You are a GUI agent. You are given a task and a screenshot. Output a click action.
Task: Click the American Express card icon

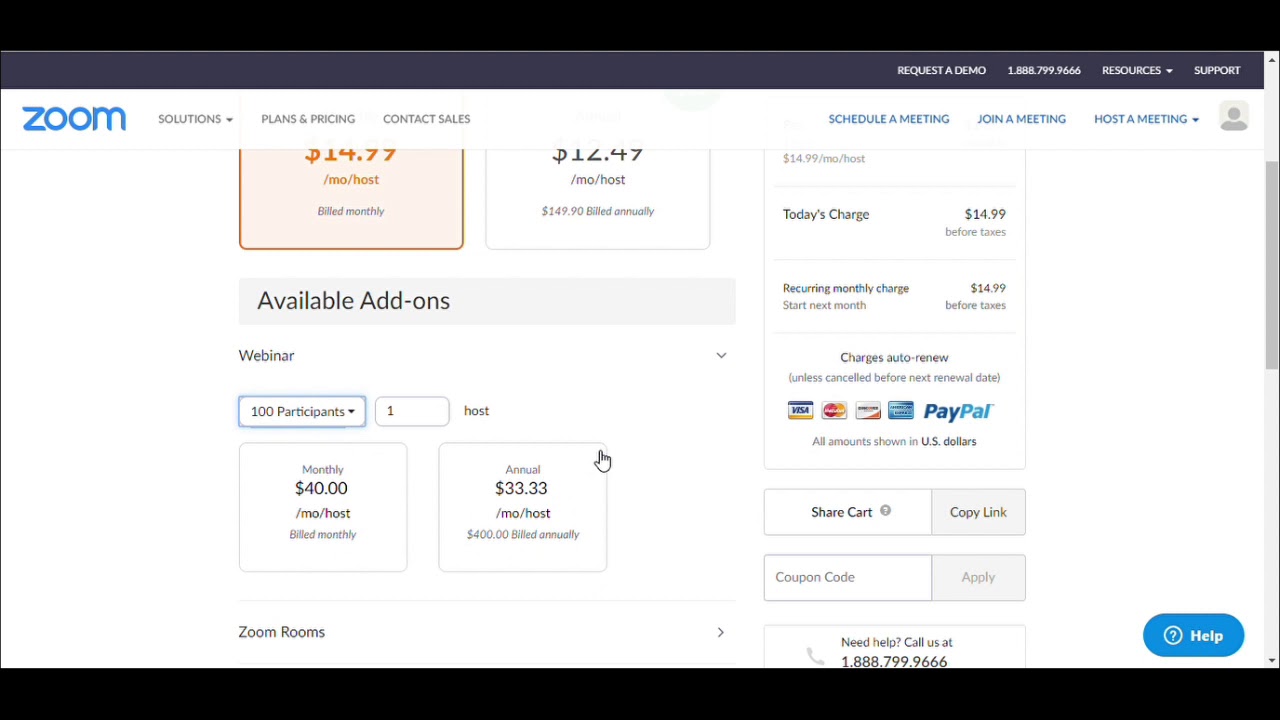pos(901,411)
